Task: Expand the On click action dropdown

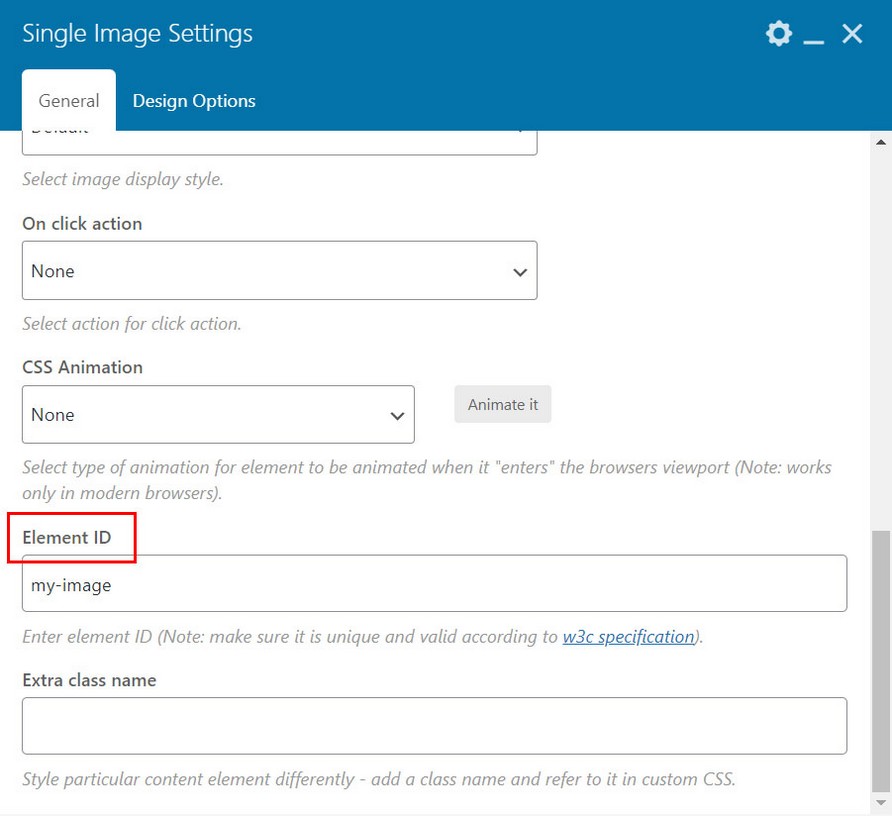Action: [279, 271]
